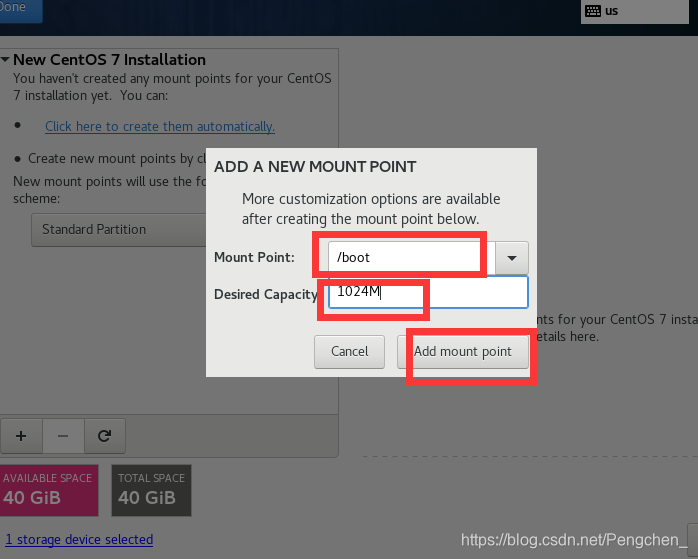The height and width of the screenshot is (559, 698).
Task: Click the plus icon to add mount point
Action: (21, 436)
